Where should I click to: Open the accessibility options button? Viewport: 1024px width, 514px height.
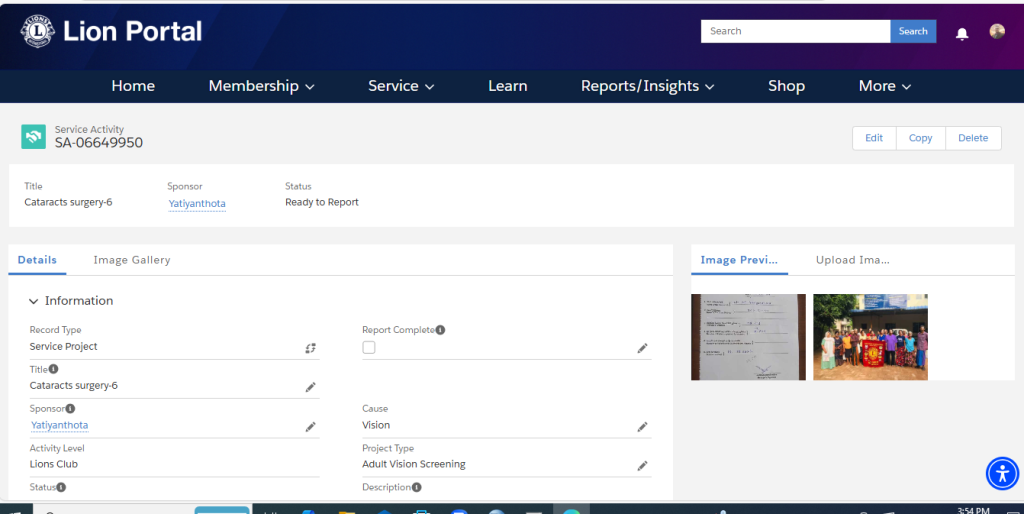coord(1002,473)
